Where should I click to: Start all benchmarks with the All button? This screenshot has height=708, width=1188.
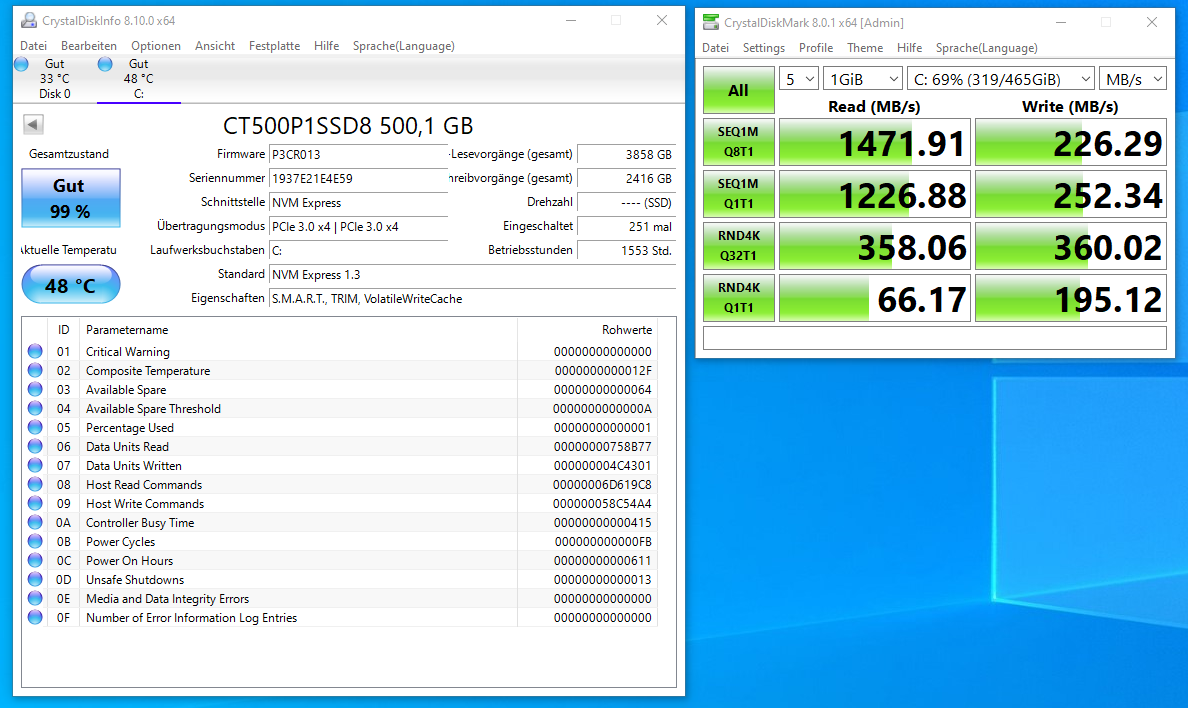pyautogui.click(x=739, y=90)
